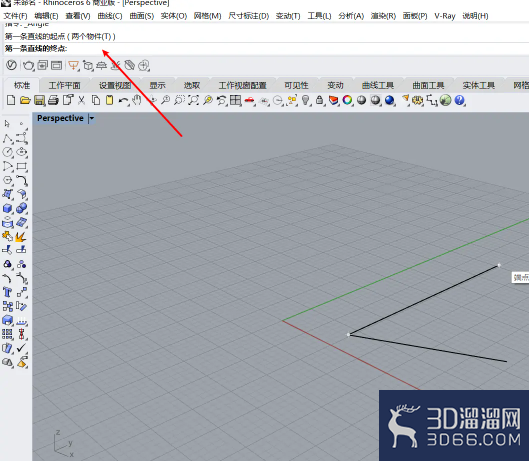Open Help with the blue question mark icon
The image size is (529, 461).
coord(460,100)
